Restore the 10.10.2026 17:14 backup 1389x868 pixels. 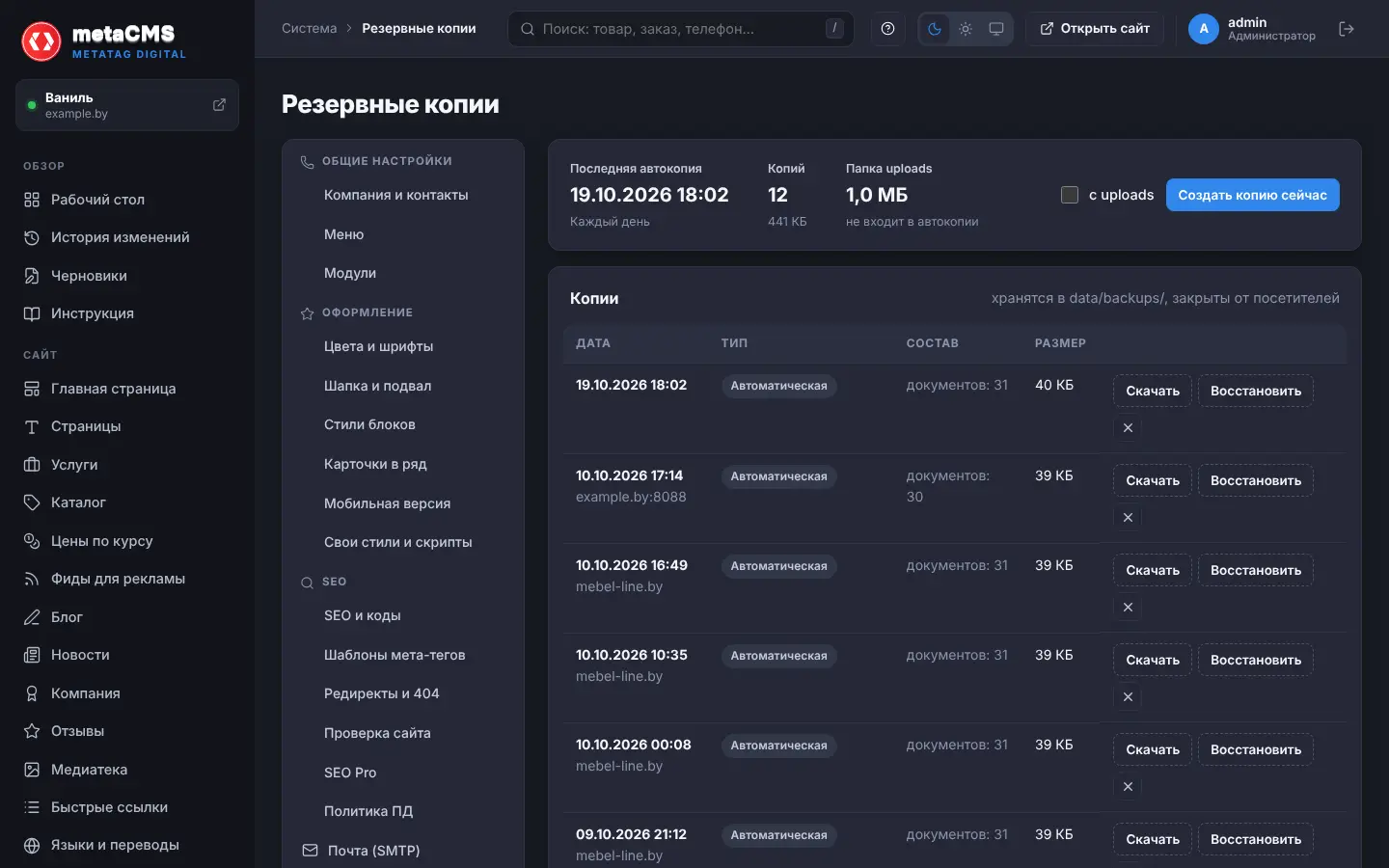tap(1256, 480)
